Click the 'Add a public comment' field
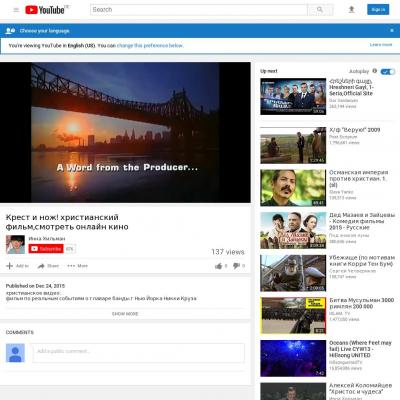The height and width of the screenshot is (400, 400). [x=138, y=353]
